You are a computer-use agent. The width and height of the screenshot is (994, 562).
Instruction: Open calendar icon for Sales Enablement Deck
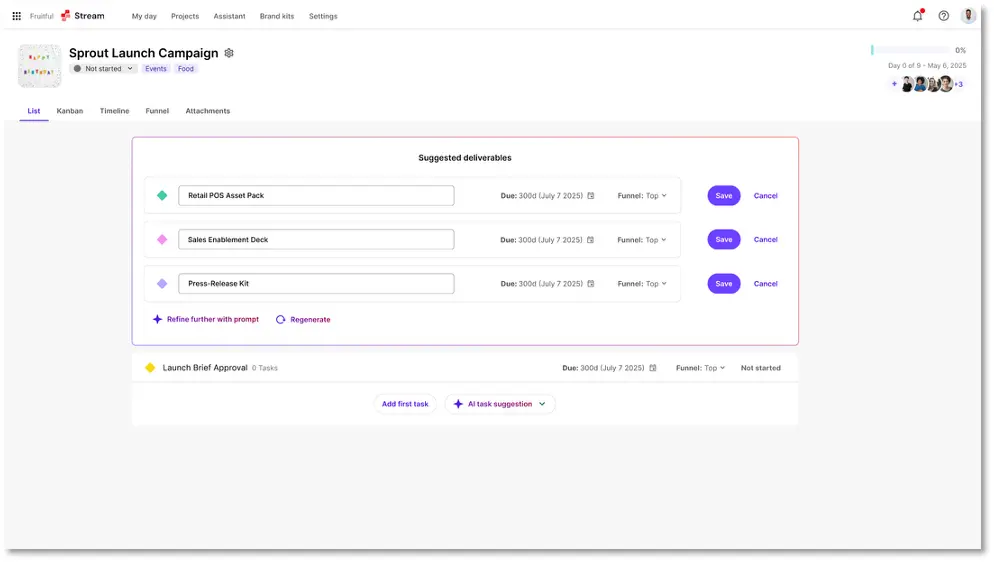click(x=590, y=240)
